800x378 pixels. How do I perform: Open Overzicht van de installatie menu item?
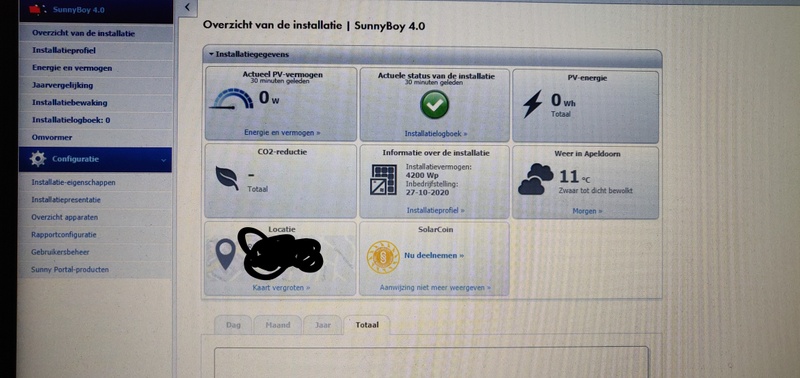coord(95,33)
